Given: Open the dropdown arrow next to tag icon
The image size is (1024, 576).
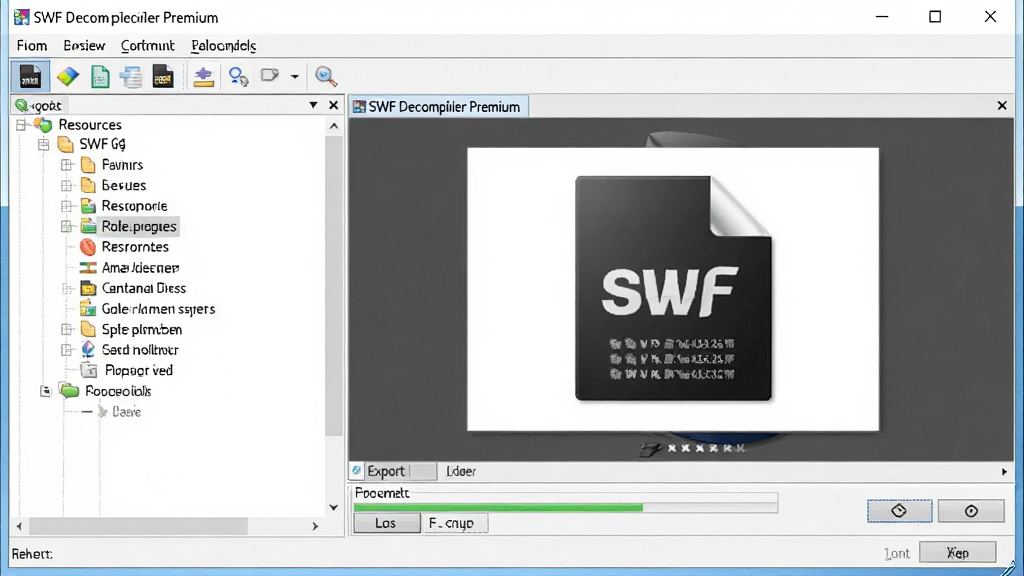Looking at the screenshot, I should coord(295,76).
